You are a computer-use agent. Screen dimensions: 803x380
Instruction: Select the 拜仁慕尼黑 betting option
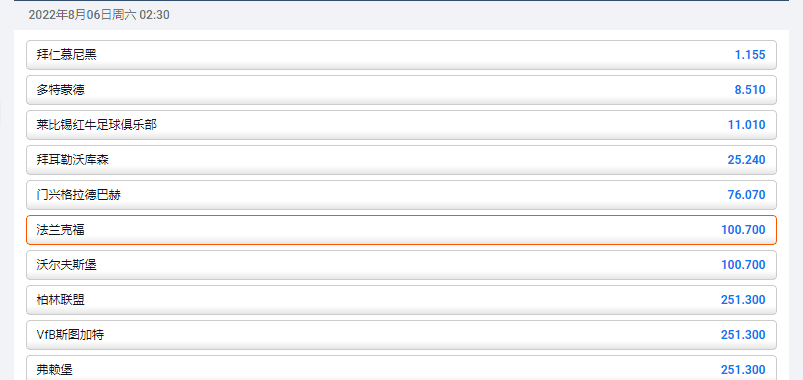coord(402,55)
